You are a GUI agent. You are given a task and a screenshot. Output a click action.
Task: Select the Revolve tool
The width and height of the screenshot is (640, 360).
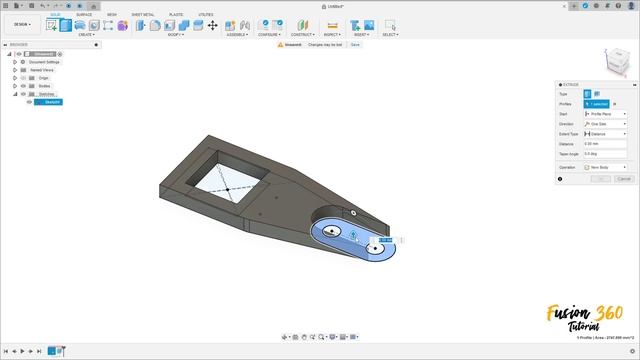click(80, 25)
